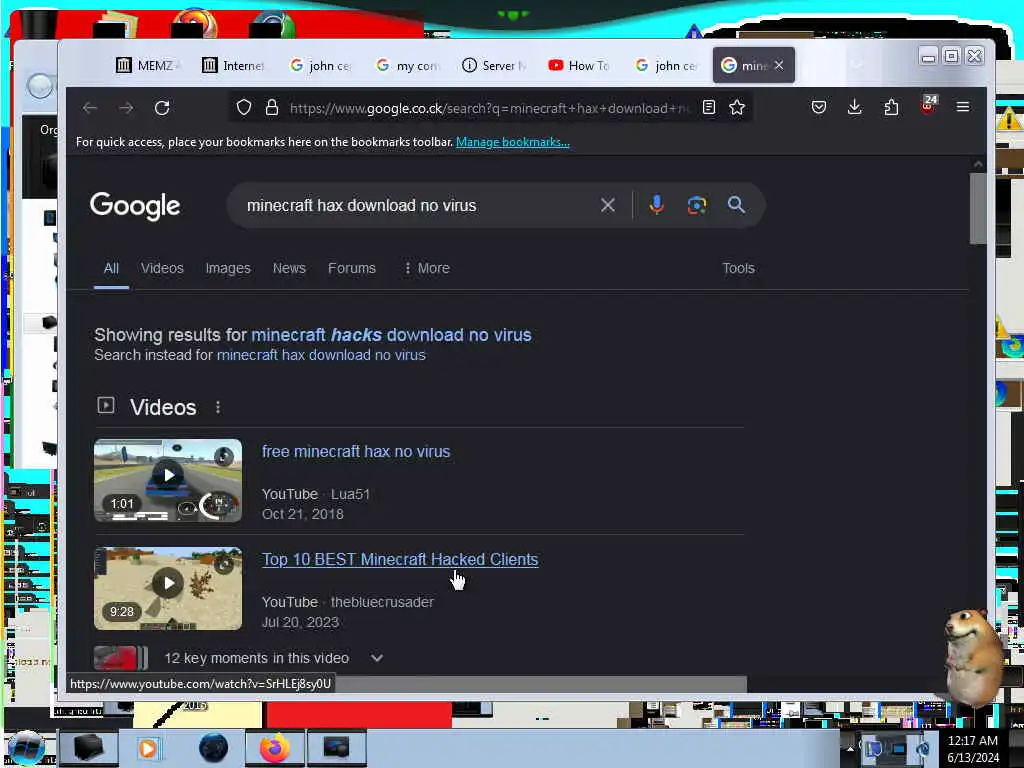Save page to Pocket icon
The image size is (1024, 768).
818,107
